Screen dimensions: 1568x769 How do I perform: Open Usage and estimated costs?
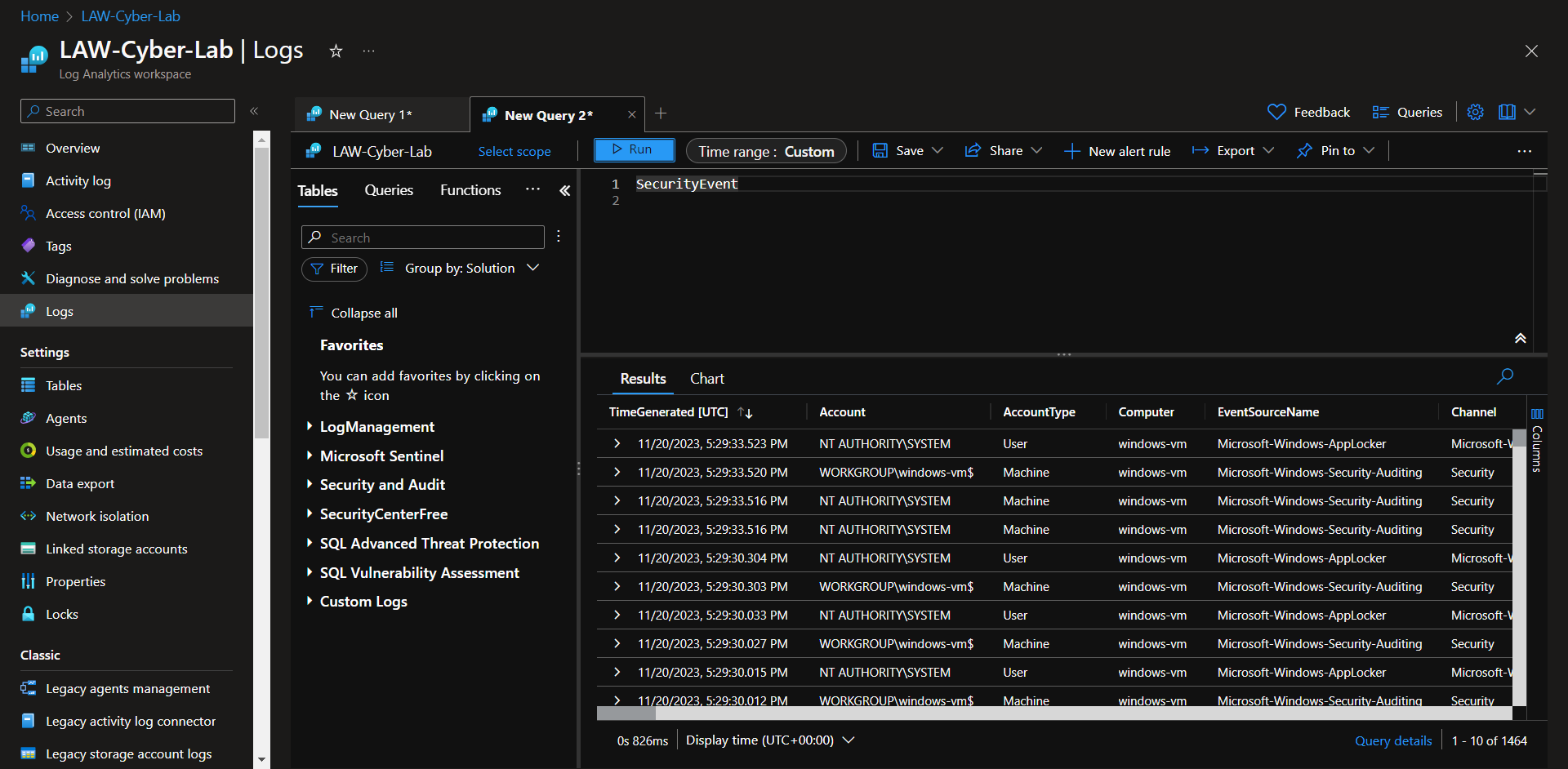point(124,451)
